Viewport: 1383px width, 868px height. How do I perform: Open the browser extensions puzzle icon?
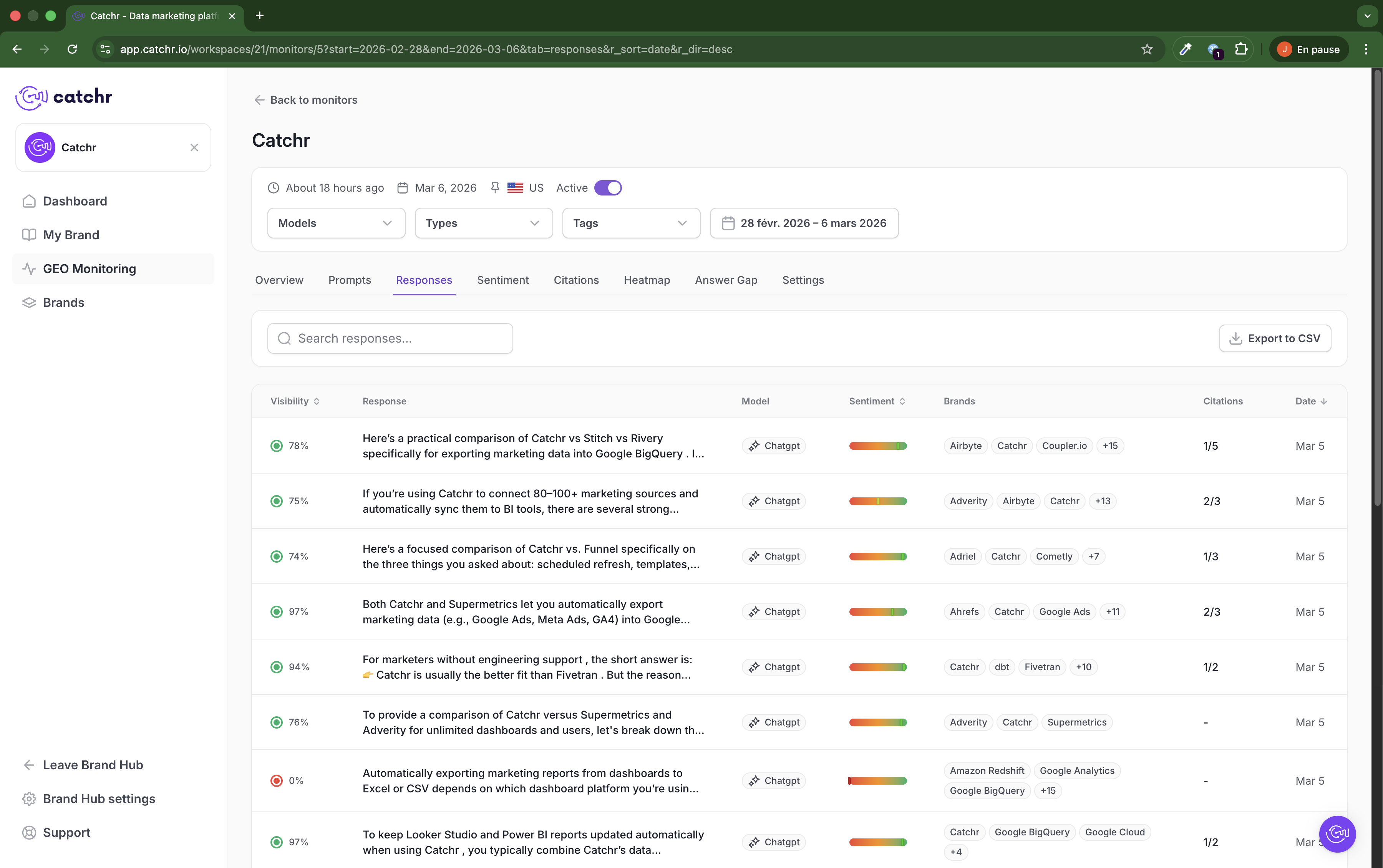pos(1241,50)
